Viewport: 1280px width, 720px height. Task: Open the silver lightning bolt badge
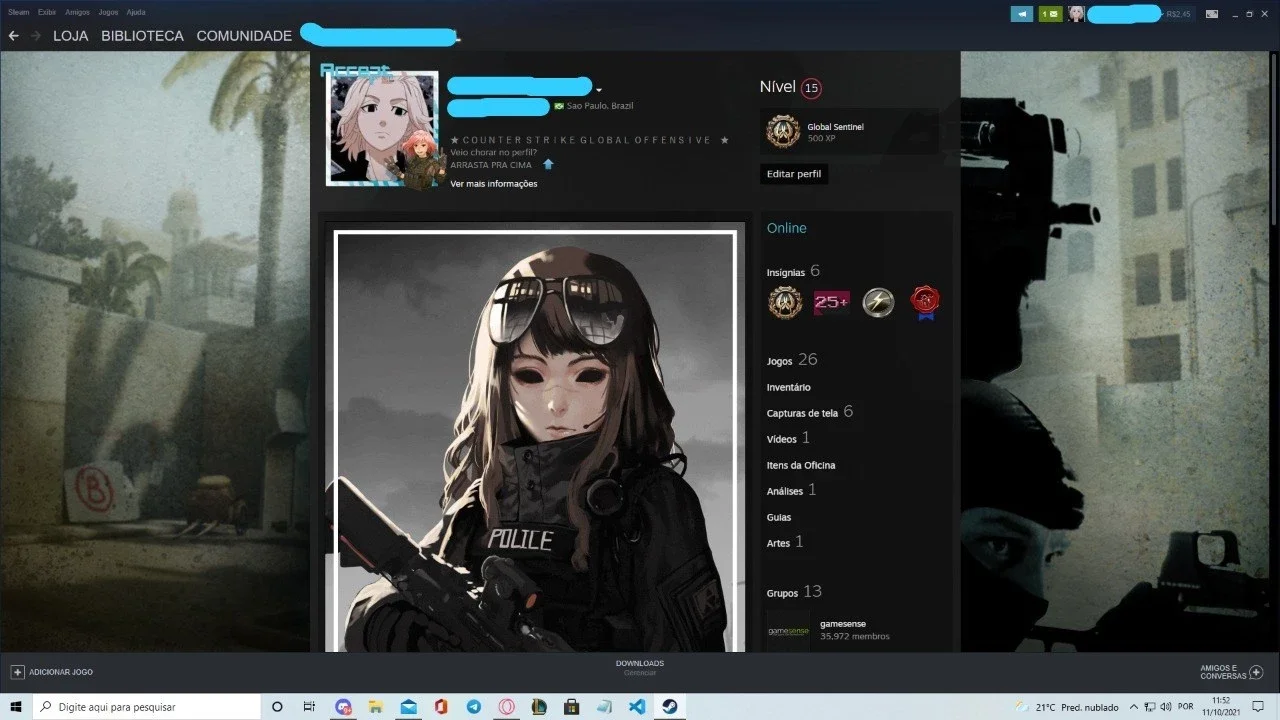(x=878, y=301)
